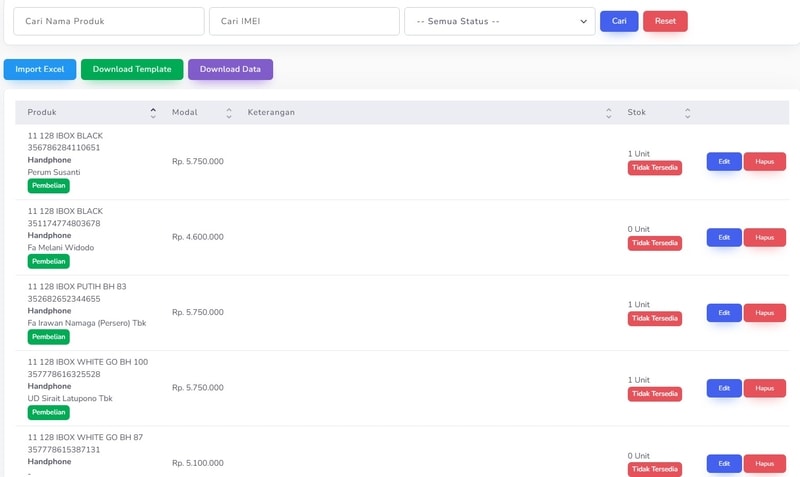Click Hapus for IBOX WHITE GO BH 87
The height and width of the screenshot is (477, 800).
coord(764,464)
